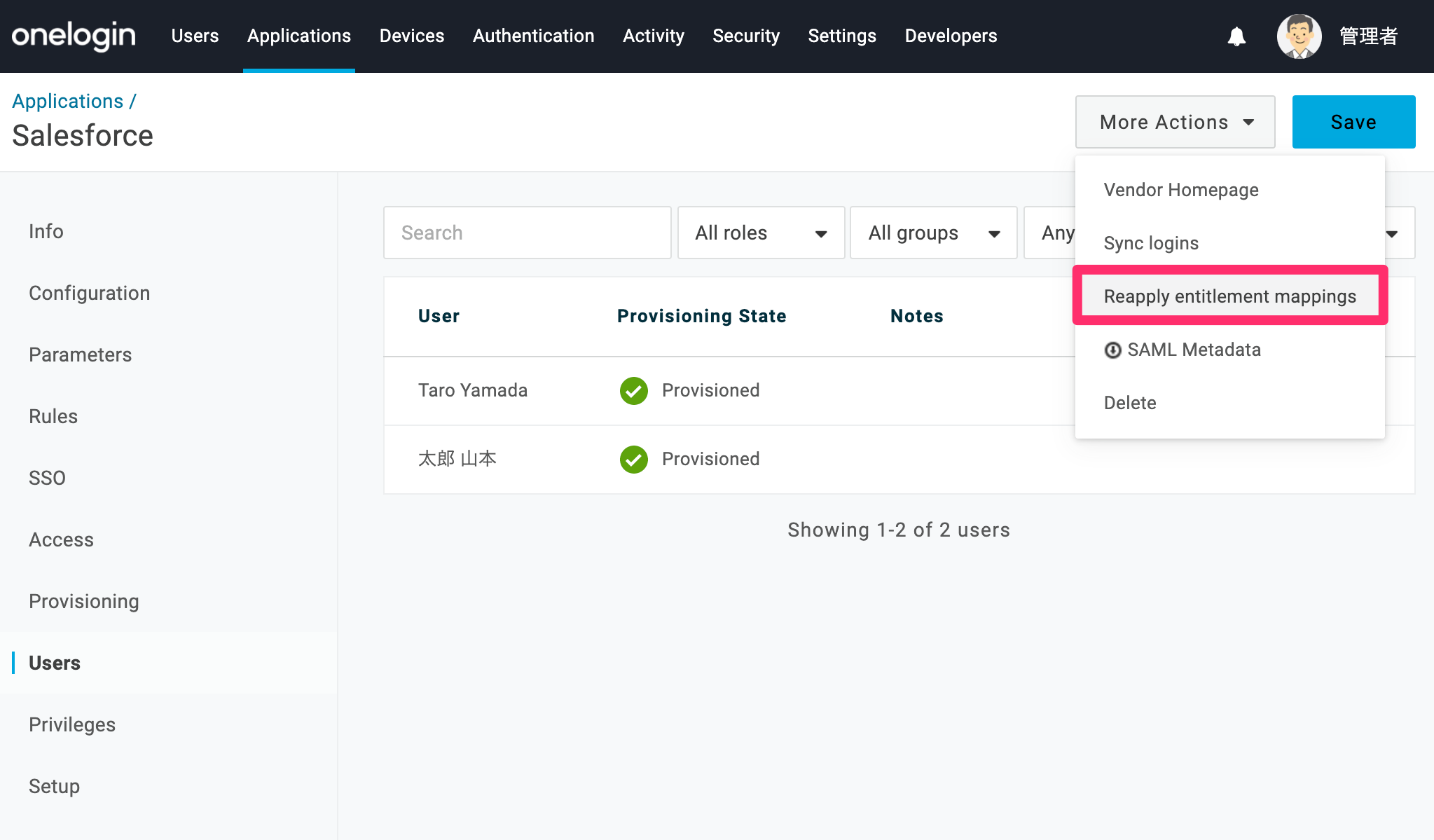The image size is (1434, 840).
Task: Open the Activity navigation menu
Action: click(x=654, y=36)
